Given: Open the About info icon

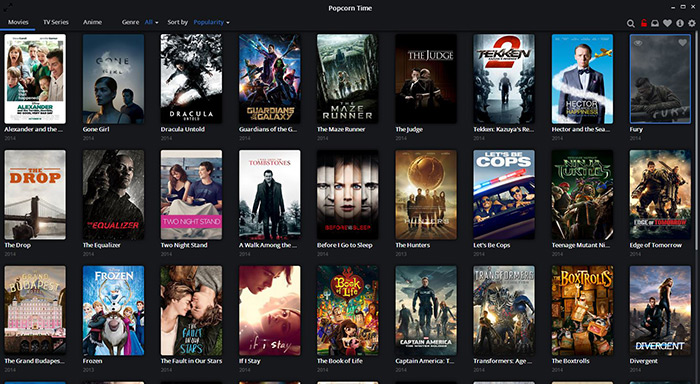Looking at the screenshot, I should coord(679,23).
